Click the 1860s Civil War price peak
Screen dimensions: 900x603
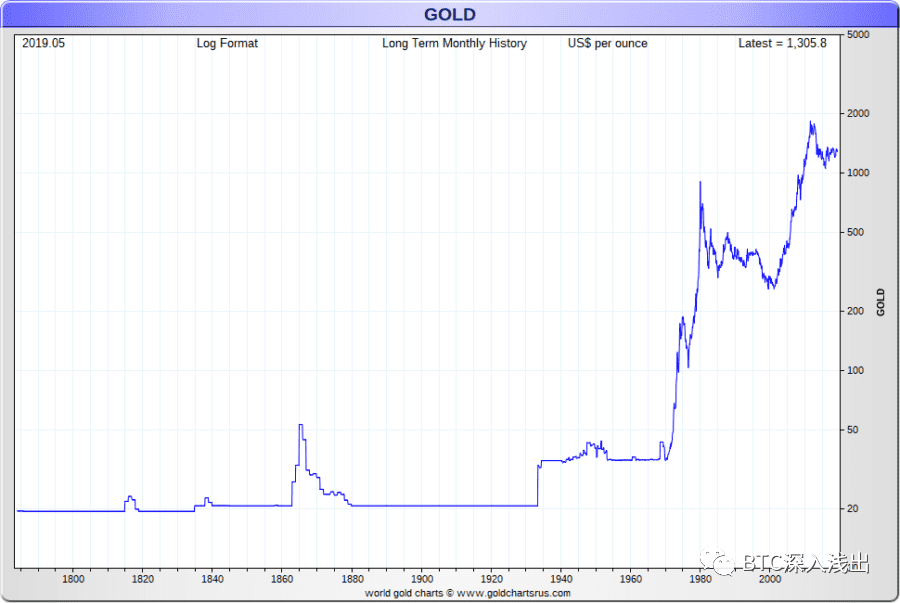tap(301, 425)
